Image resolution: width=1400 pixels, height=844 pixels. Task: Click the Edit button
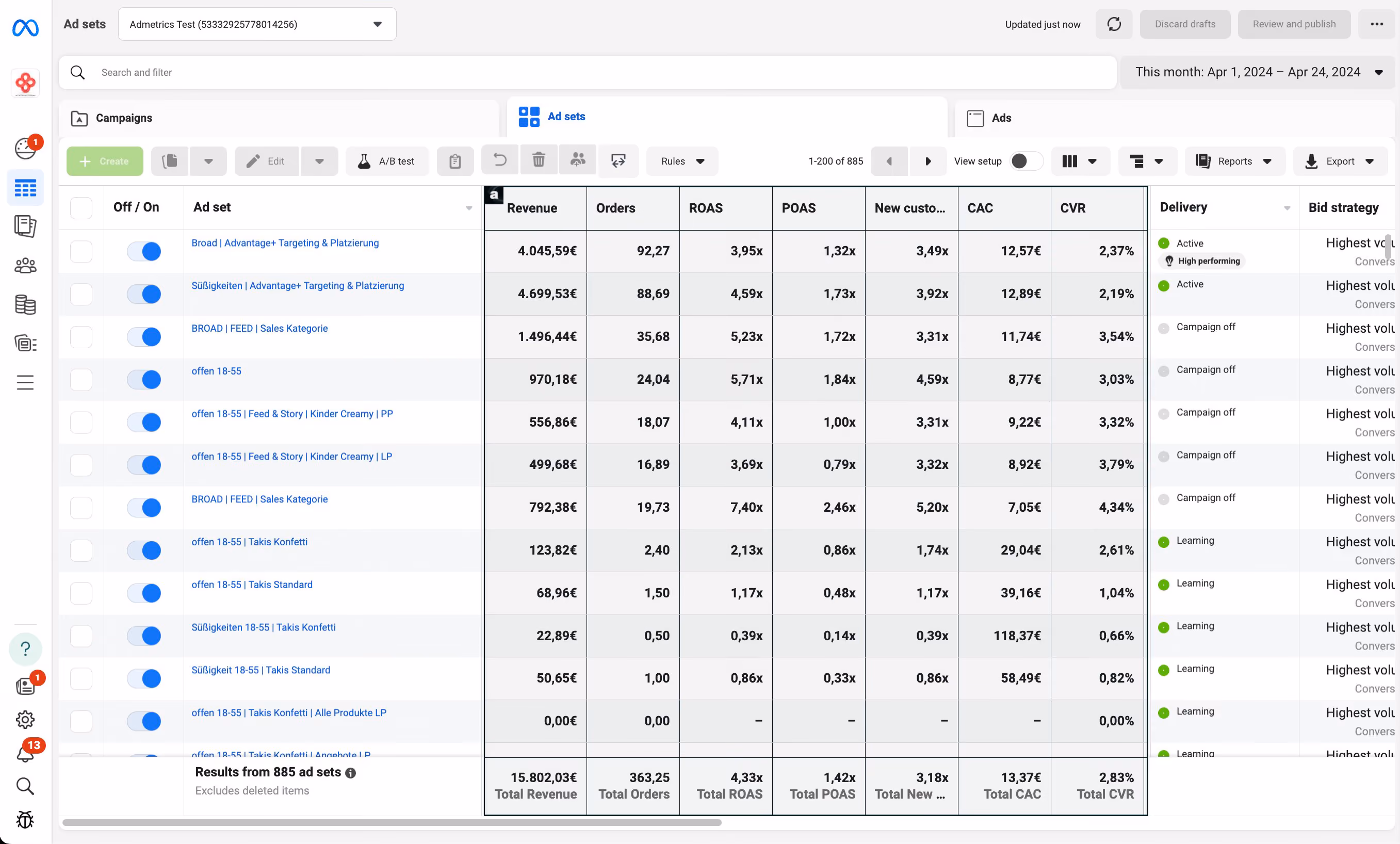(x=267, y=161)
